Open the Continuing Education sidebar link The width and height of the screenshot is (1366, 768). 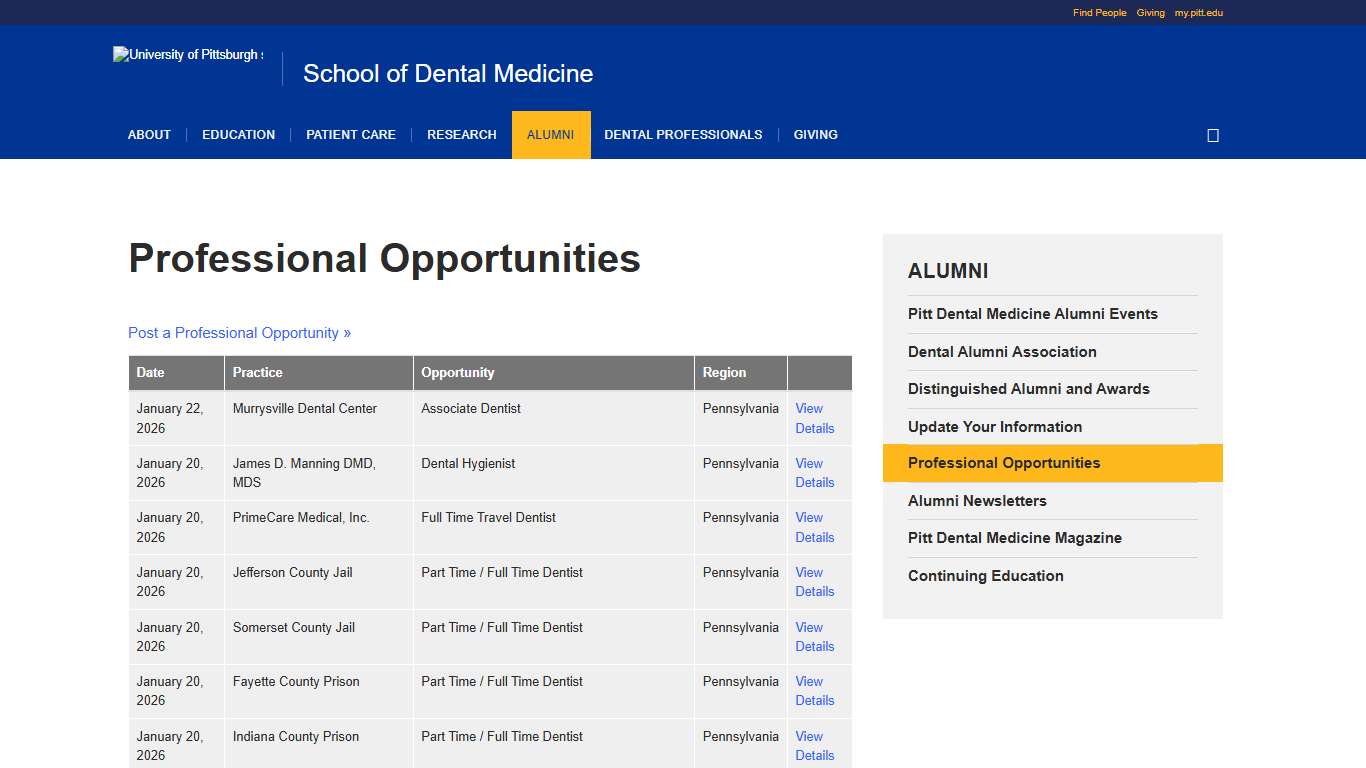click(x=985, y=576)
